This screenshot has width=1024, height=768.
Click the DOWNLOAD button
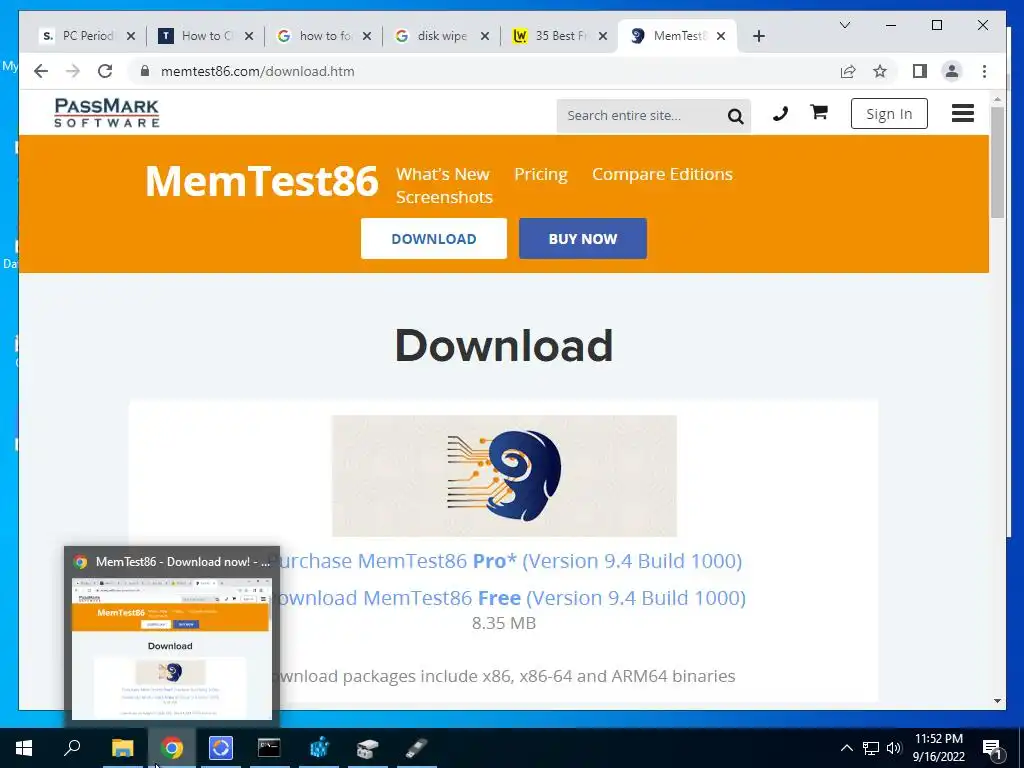434,238
